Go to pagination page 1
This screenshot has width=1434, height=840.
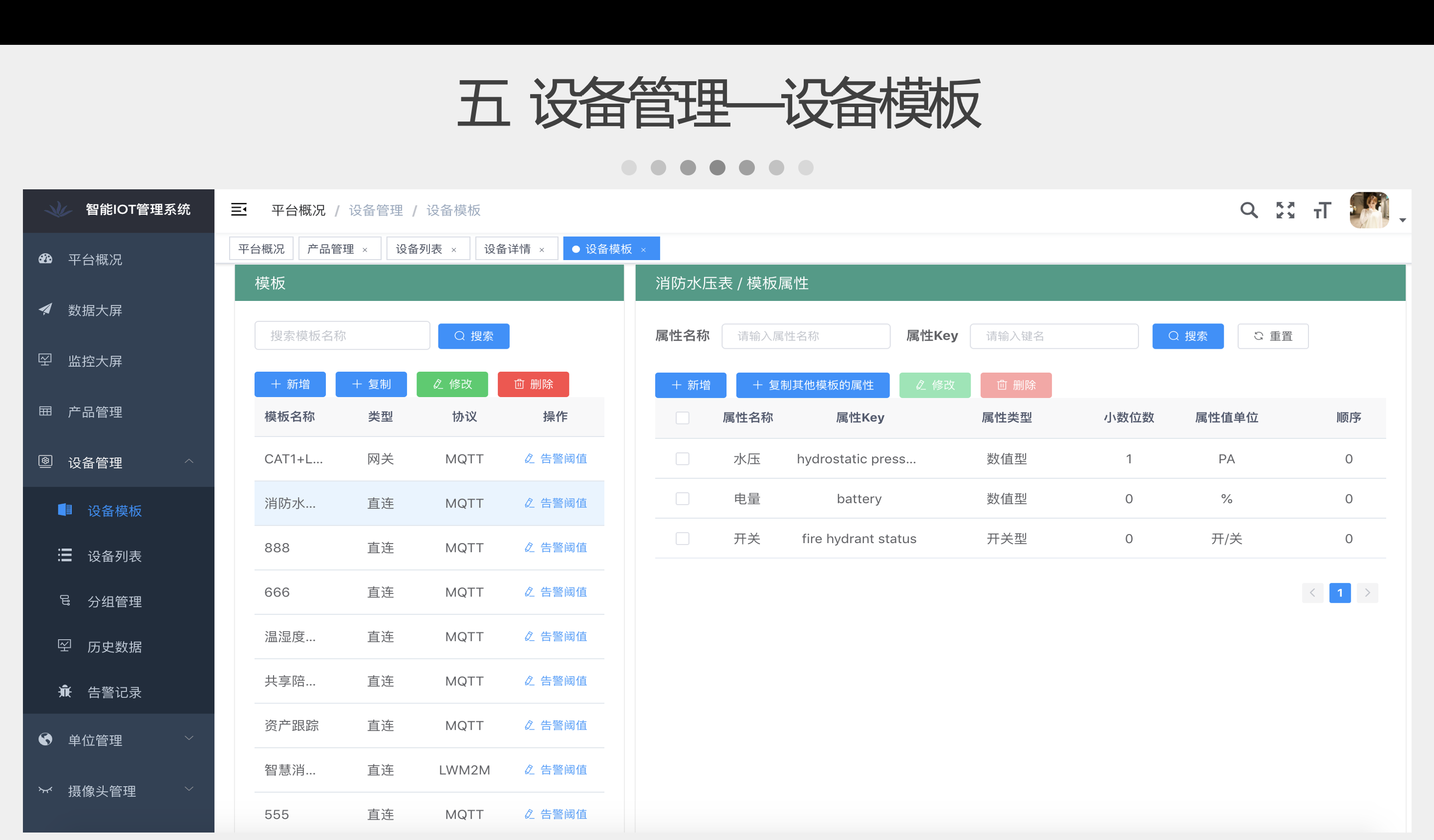pyautogui.click(x=1339, y=593)
